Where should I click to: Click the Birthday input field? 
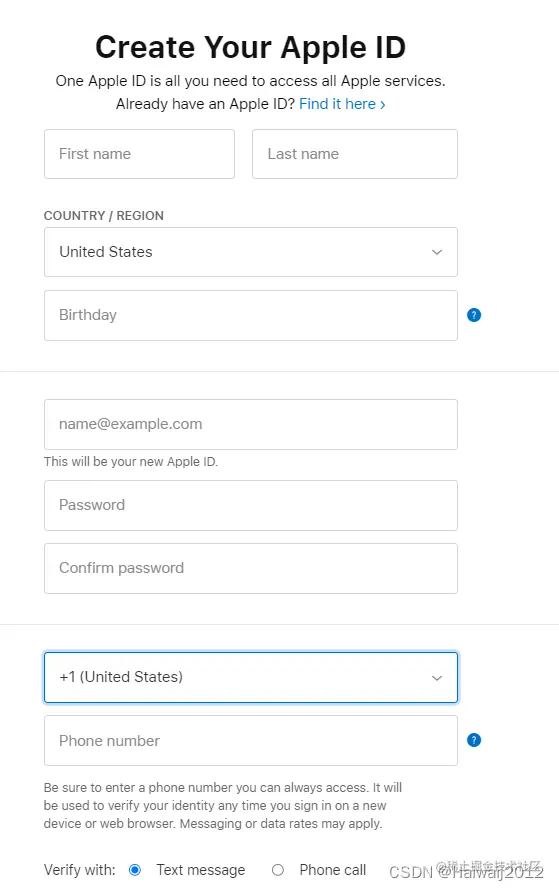[251, 315]
